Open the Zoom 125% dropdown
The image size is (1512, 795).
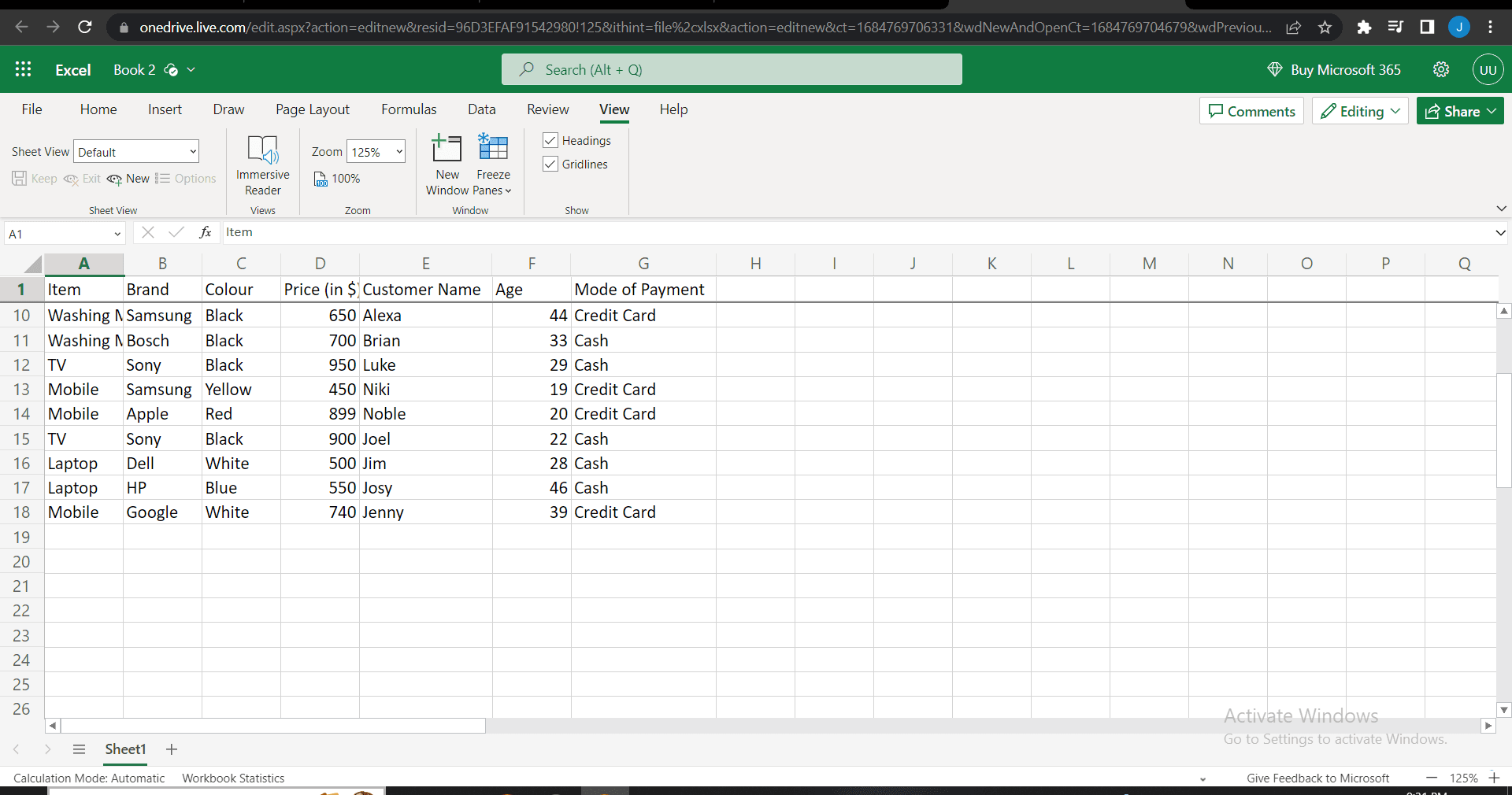click(x=376, y=152)
